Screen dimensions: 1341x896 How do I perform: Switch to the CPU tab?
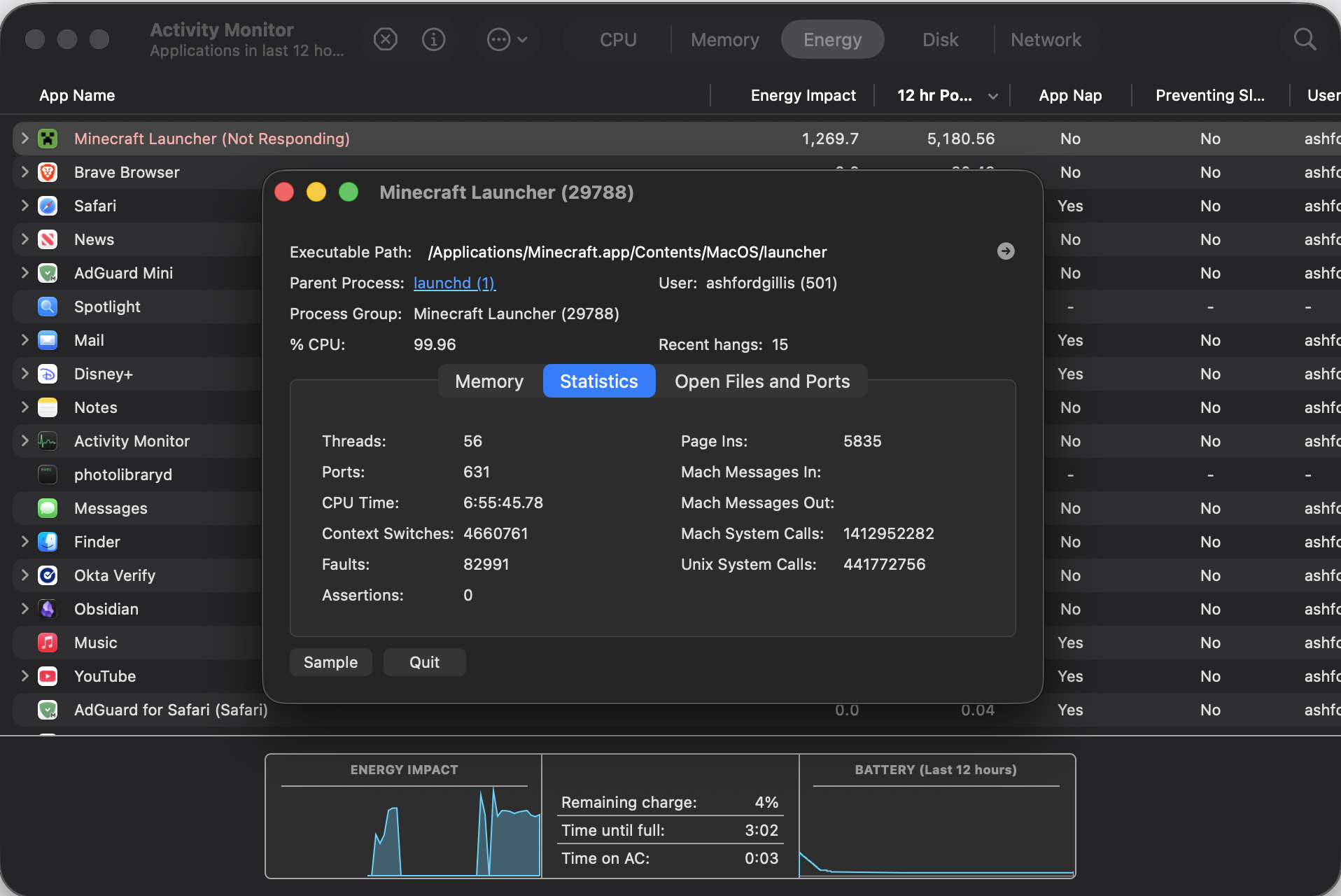coord(618,39)
